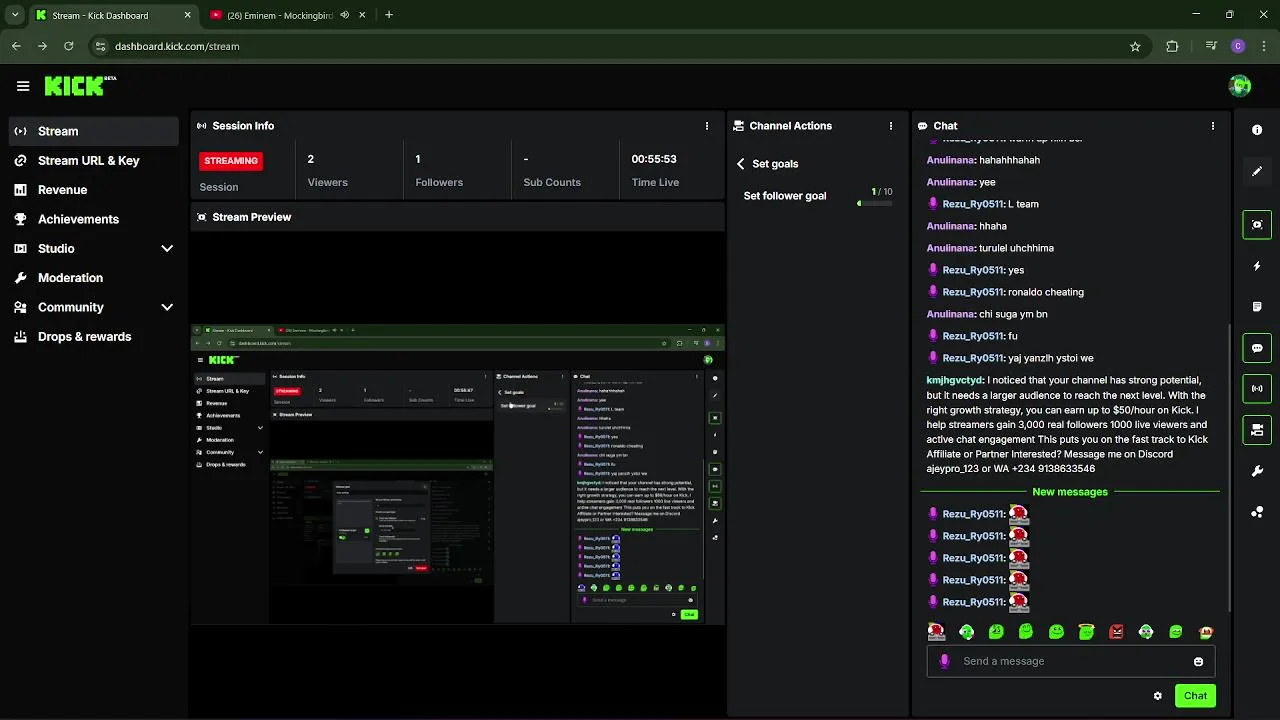Click the follower goal progress bar

point(875,203)
